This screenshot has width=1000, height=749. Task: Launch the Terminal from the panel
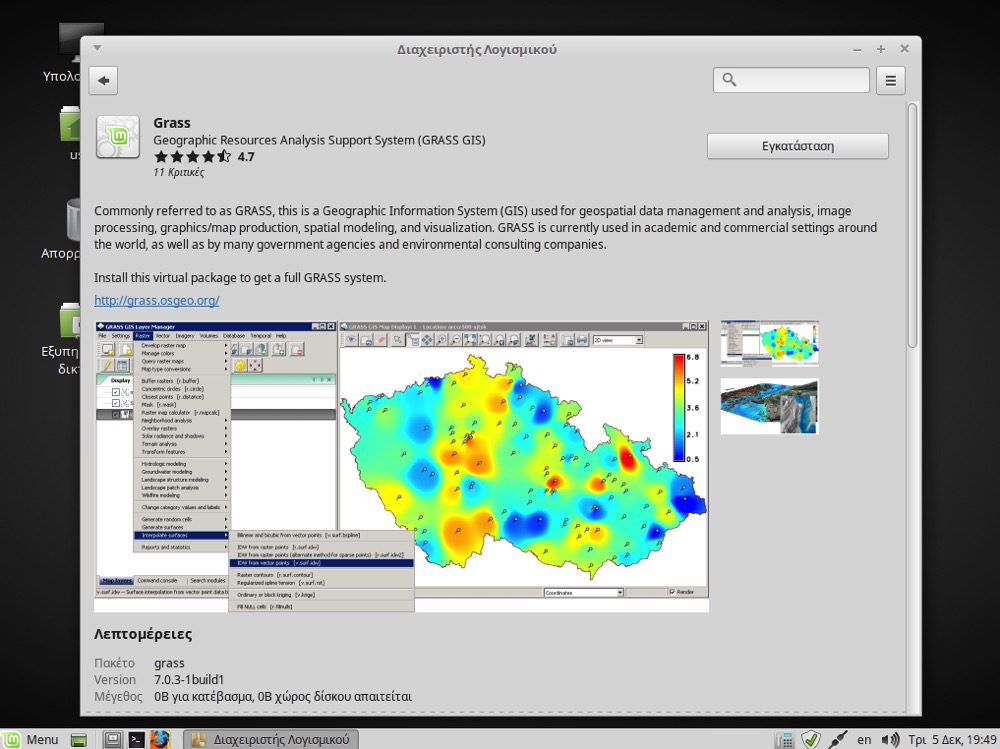point(136,739)
